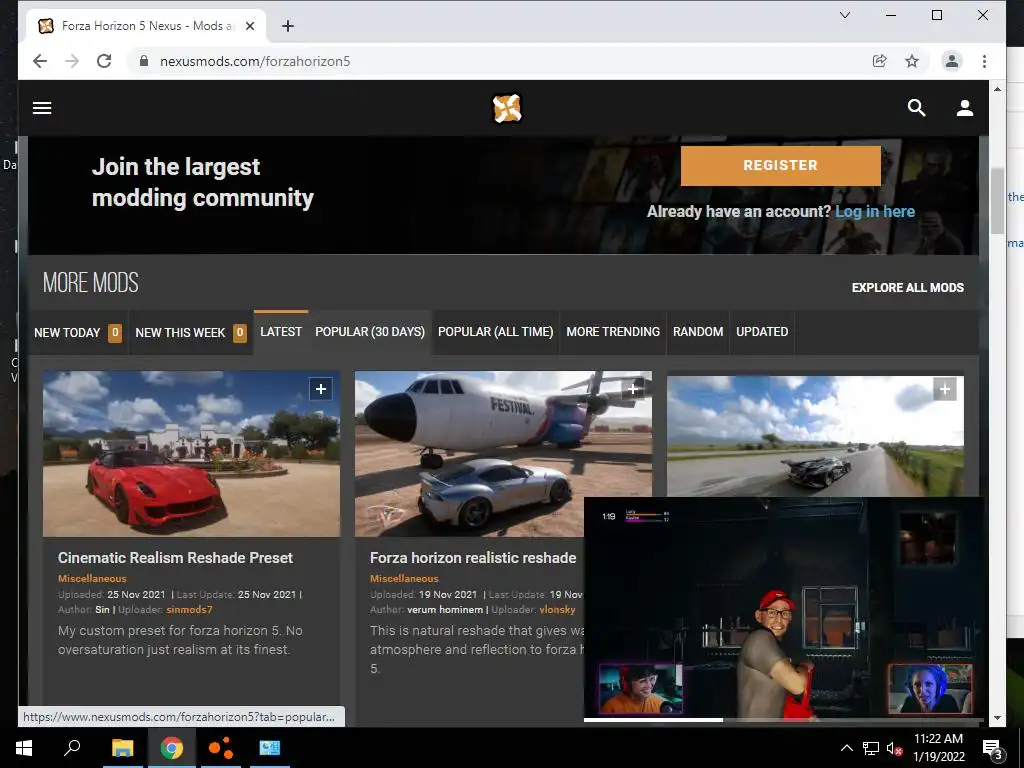Open Cinematic Realism Reshade Preset title
The image size is (1024, 768).
175,558
